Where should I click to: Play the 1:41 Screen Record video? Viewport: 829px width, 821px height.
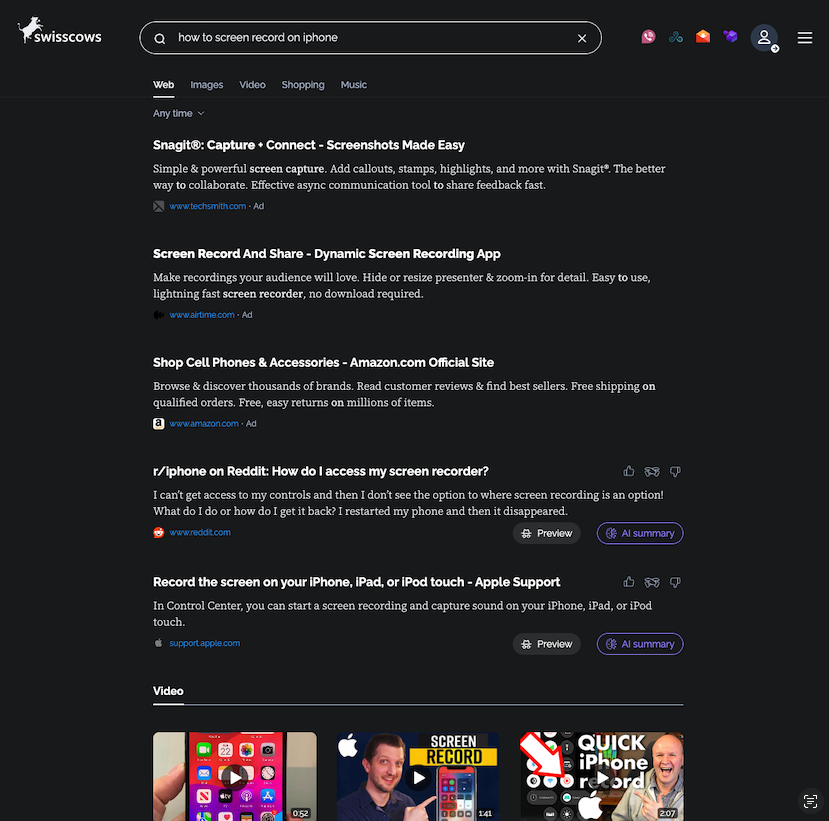pyautogui.click(x=418, y=776)
